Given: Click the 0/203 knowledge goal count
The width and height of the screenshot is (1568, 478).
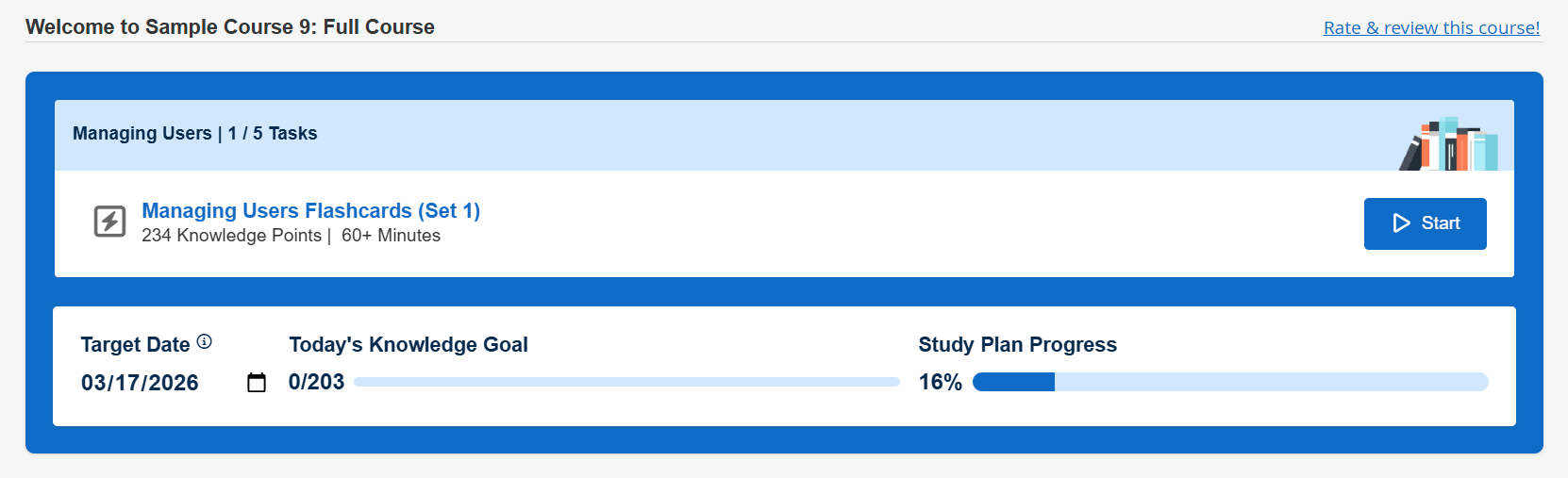Looking at the screenshot, I should [316, 382].
